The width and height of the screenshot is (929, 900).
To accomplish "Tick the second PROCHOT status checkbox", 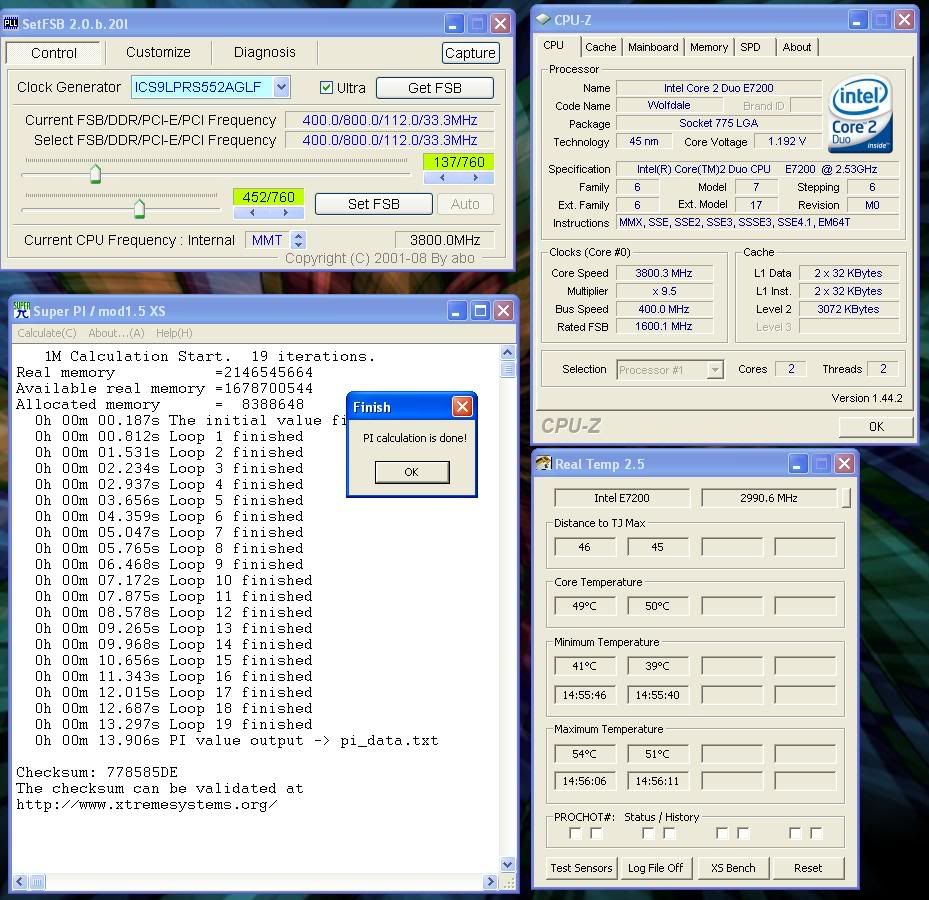I will (649, 834).
